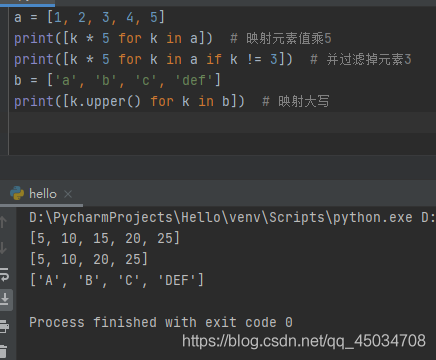Select the hello run tab

(x=41, y=194)
